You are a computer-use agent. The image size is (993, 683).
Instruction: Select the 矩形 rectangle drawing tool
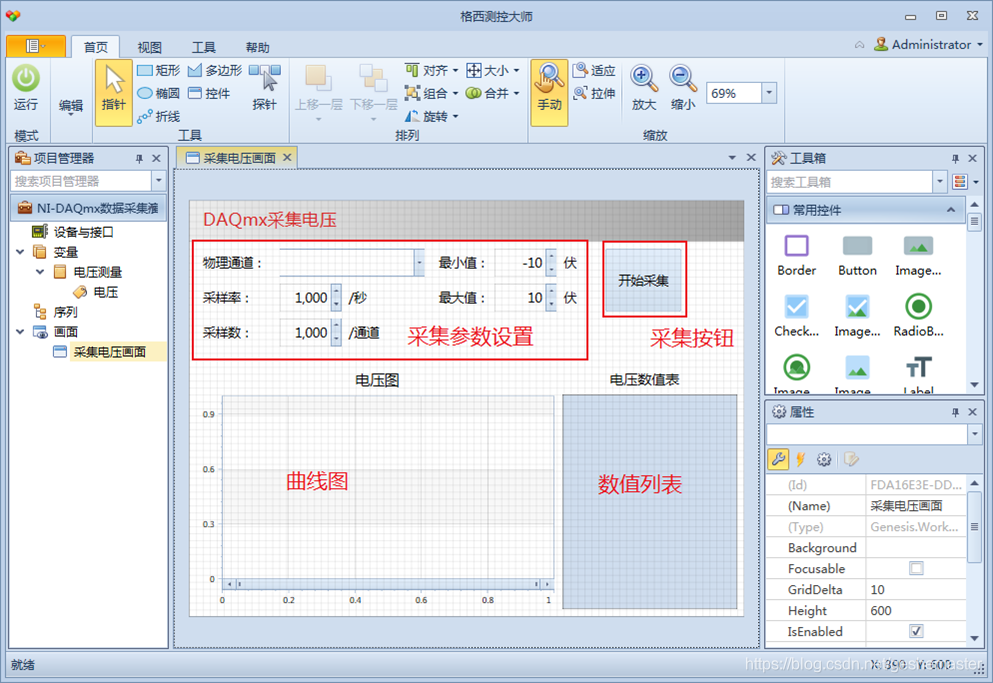(158, 71)
